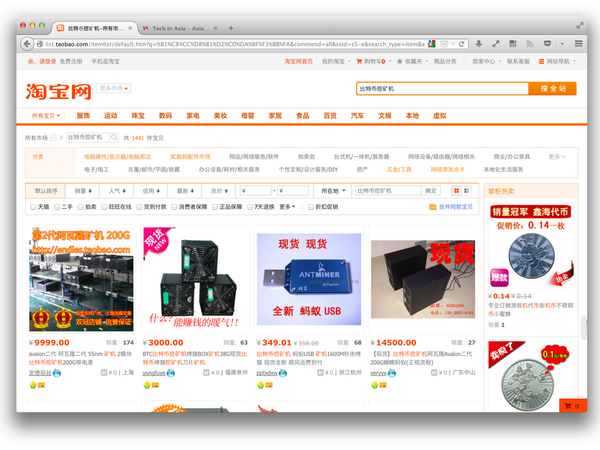Click the site identity globe icon in address bar
600x450 pixels.
[39, 44]
